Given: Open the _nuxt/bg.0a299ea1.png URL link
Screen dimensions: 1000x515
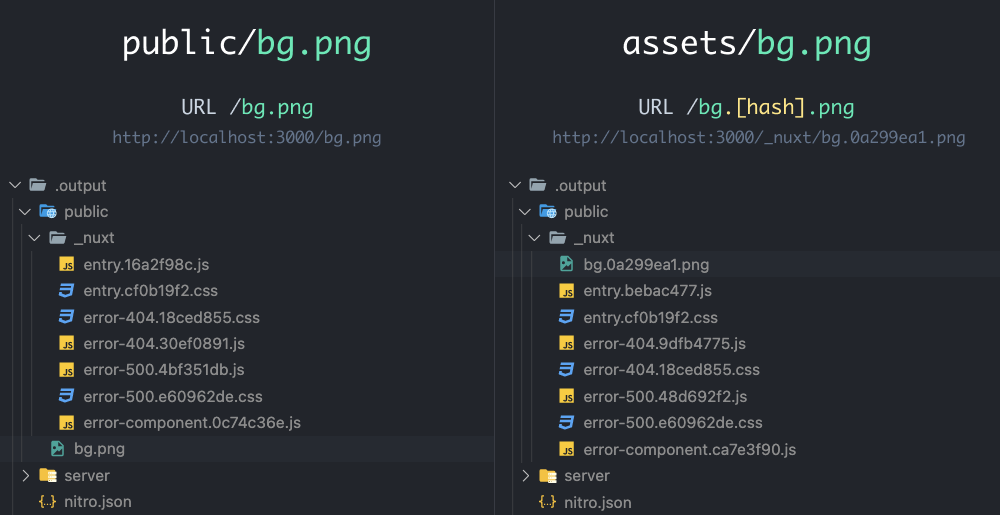Looking at the screenshot, I should 759,138.
